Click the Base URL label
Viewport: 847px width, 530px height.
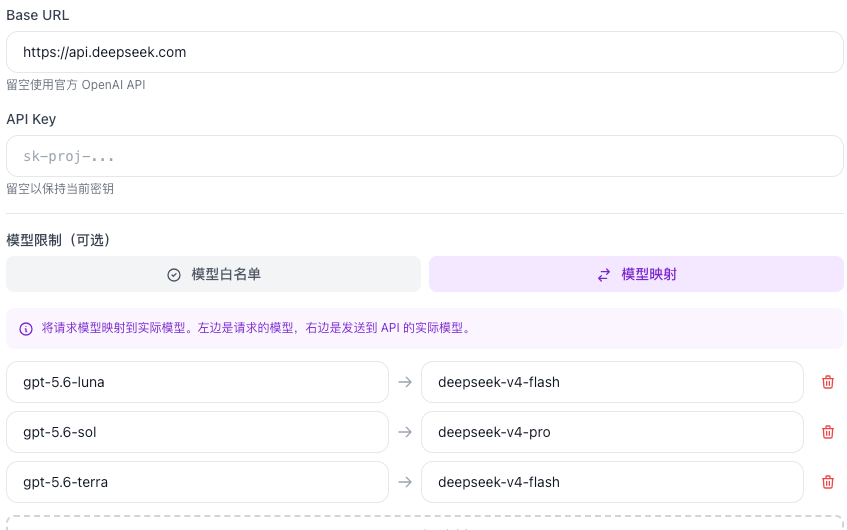(38, 15)
